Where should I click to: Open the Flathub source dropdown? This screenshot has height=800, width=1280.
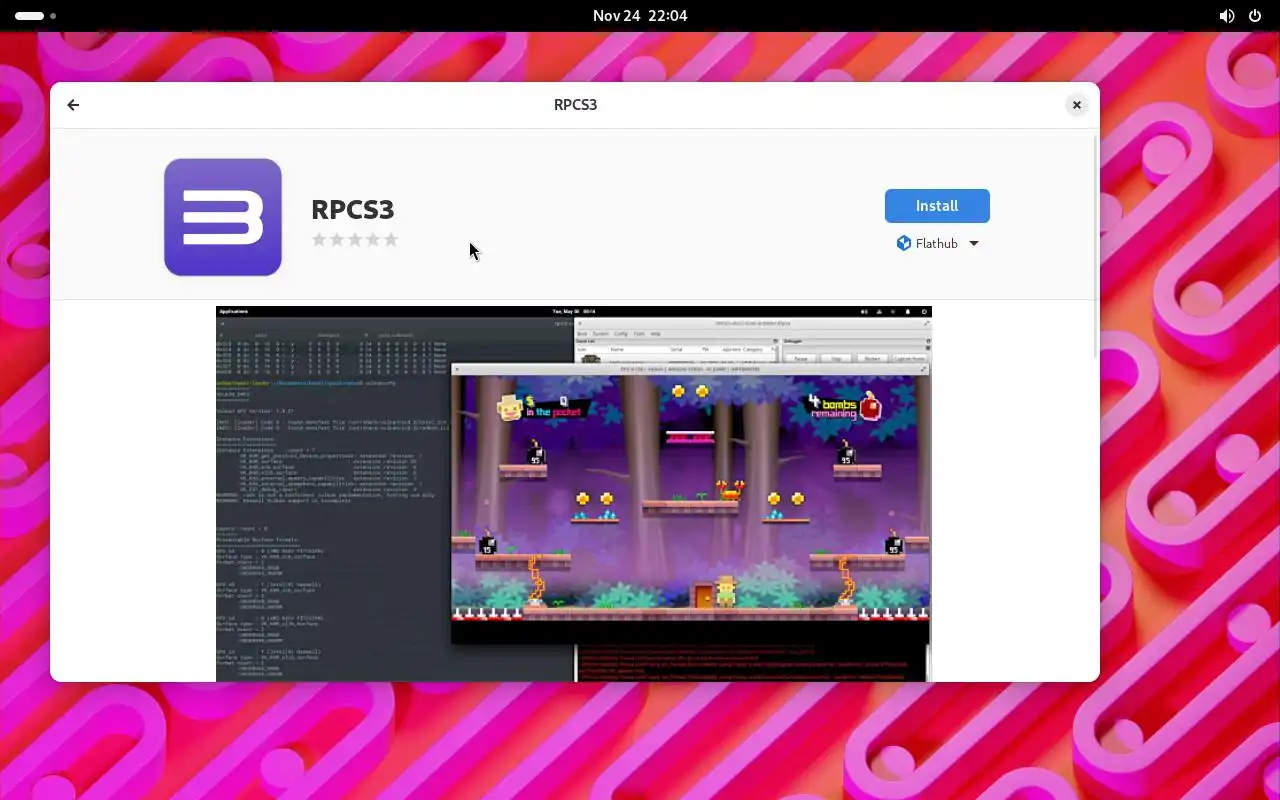click(937, 243)
